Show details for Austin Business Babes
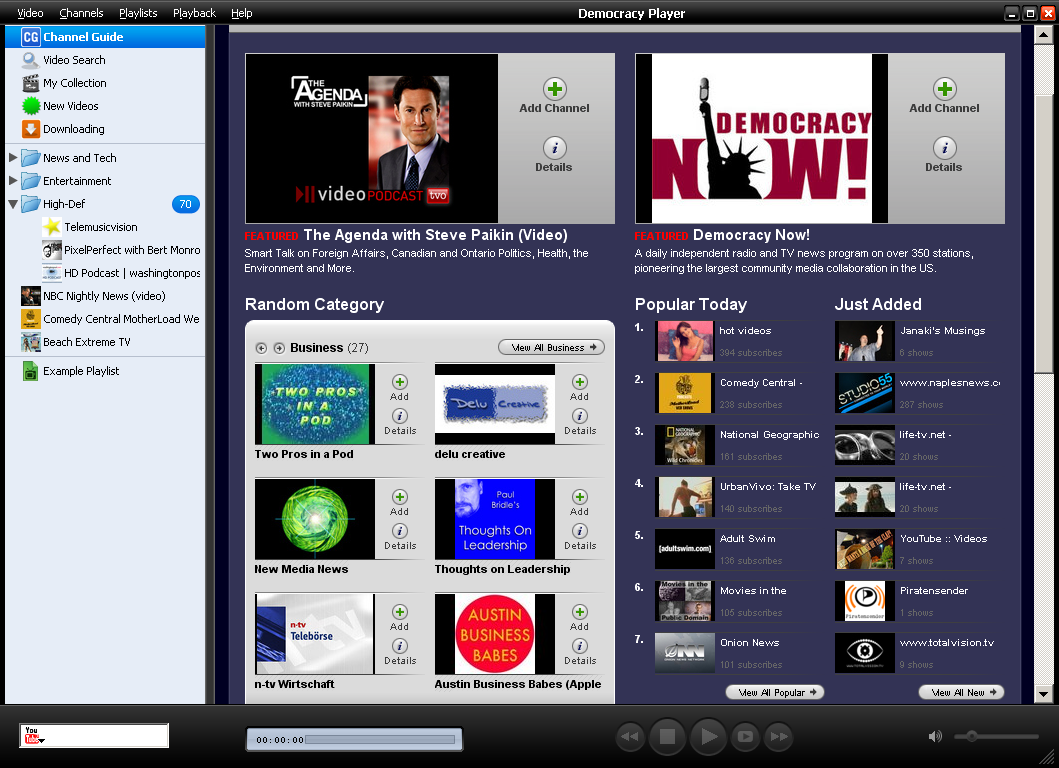Screen dimensions: 1059x768 [579, 652]
